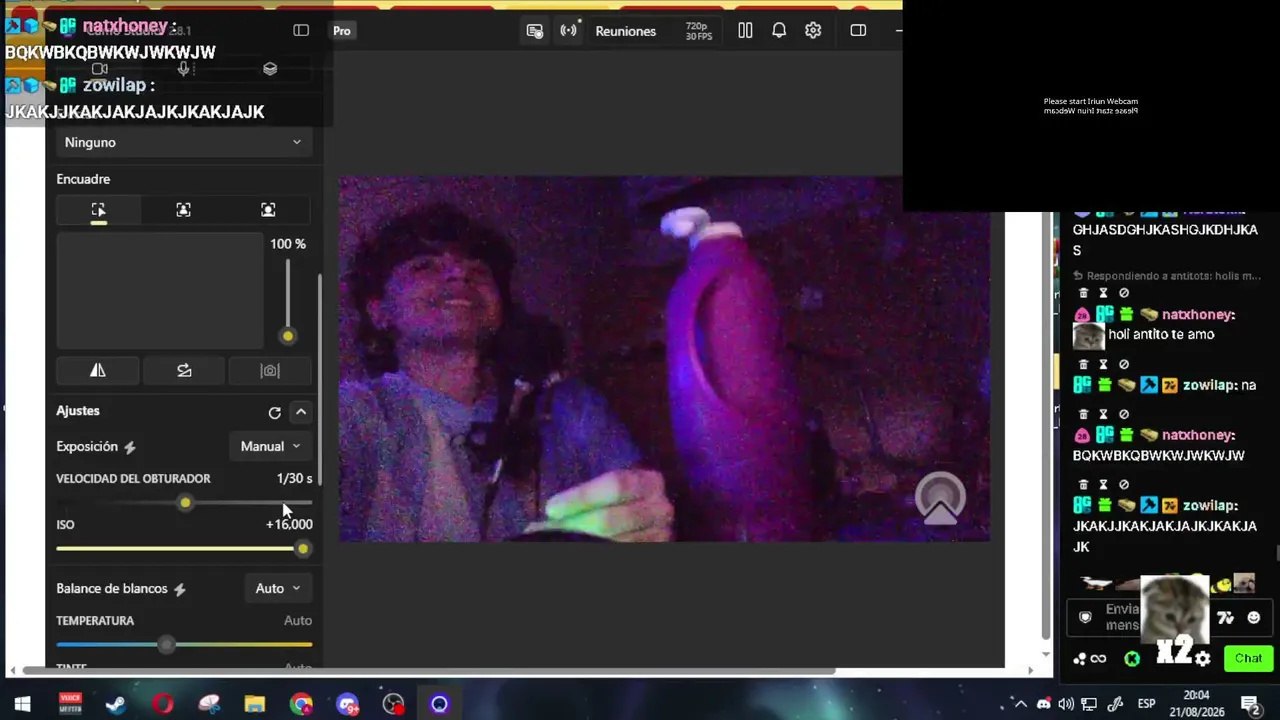Viewport: 1280px width, 720px height.
Task: Toggle the right sidebar panel icon
Action: [858, 30]
